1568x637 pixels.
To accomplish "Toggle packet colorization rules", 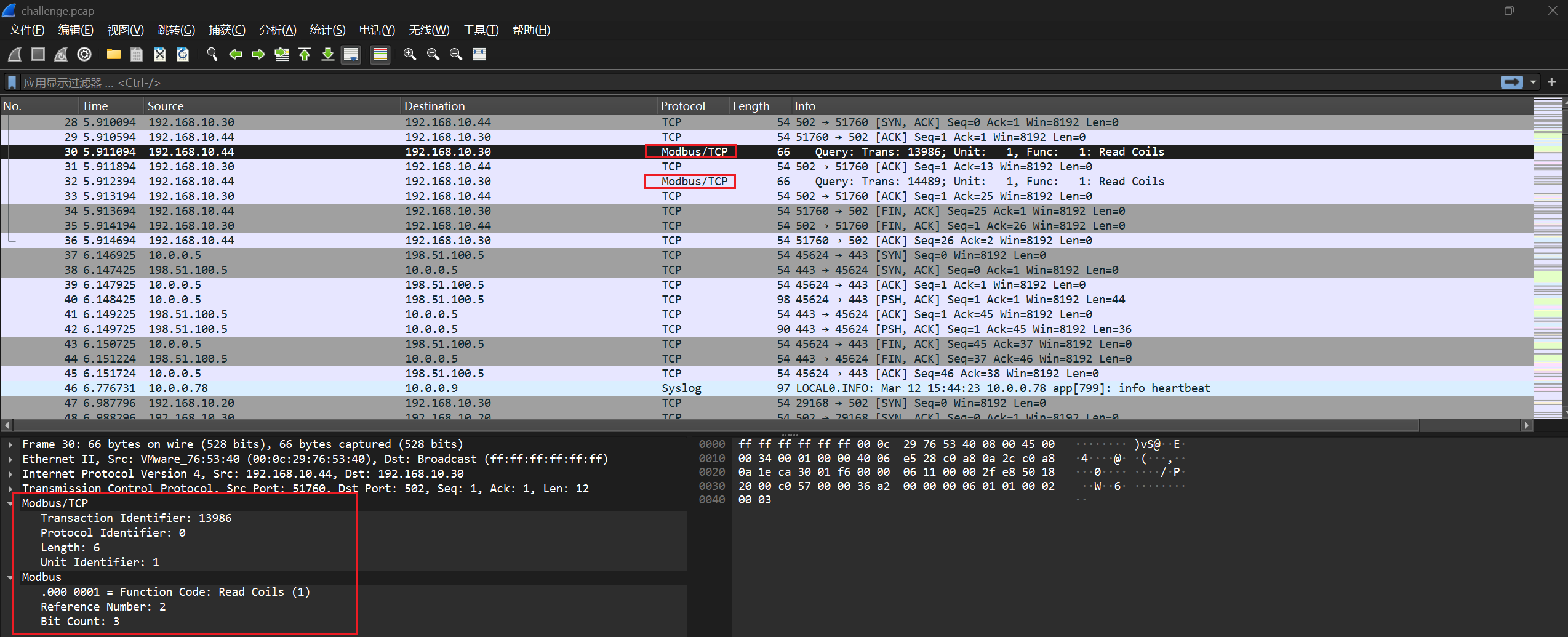I will pos(380,55).
